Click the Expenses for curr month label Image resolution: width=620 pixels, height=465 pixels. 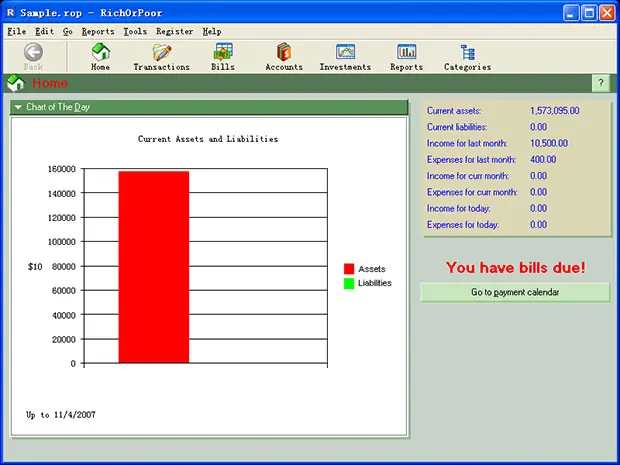click(472, 192)
